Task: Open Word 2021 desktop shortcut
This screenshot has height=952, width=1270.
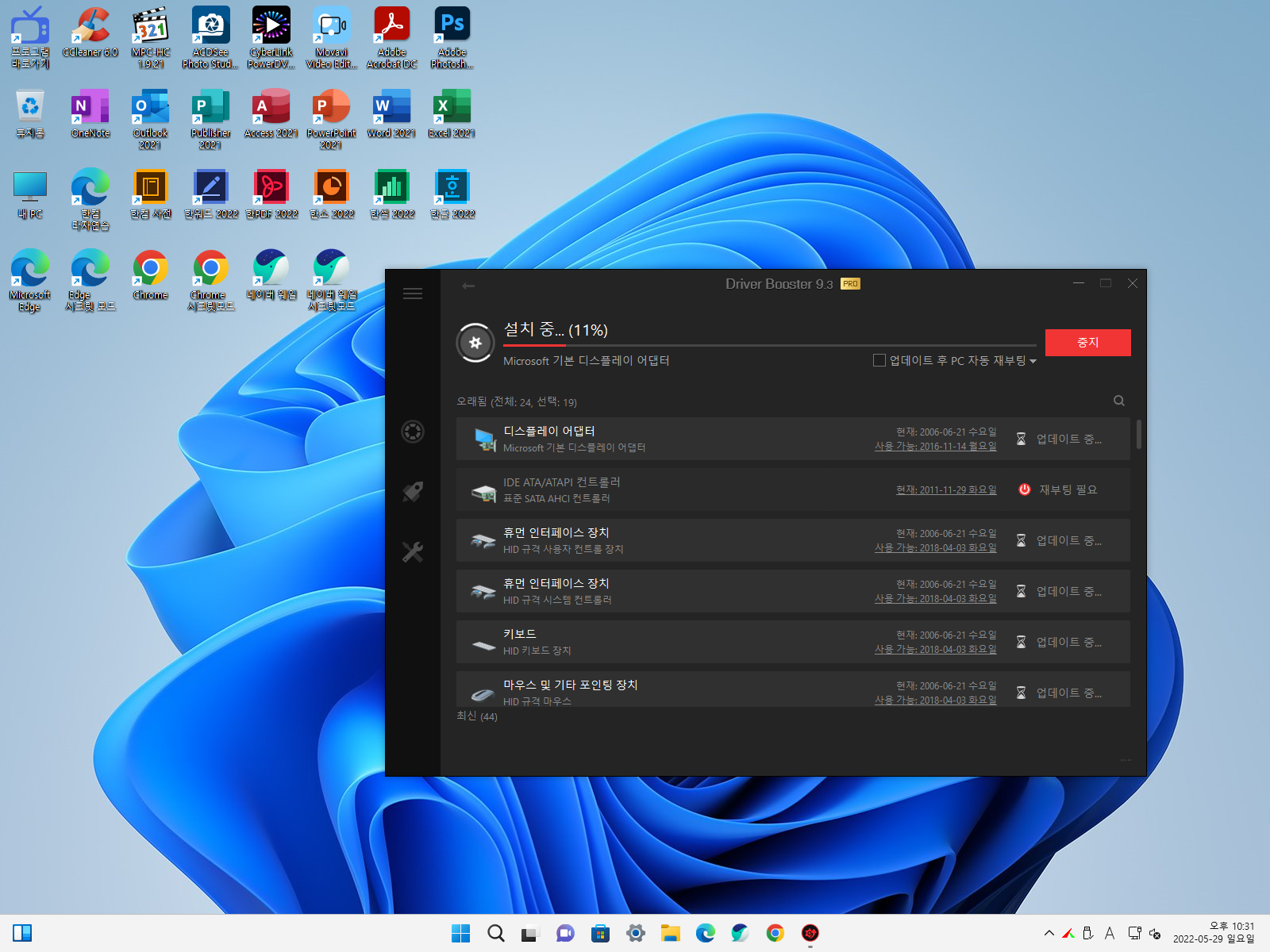Action: click(392, 113)
